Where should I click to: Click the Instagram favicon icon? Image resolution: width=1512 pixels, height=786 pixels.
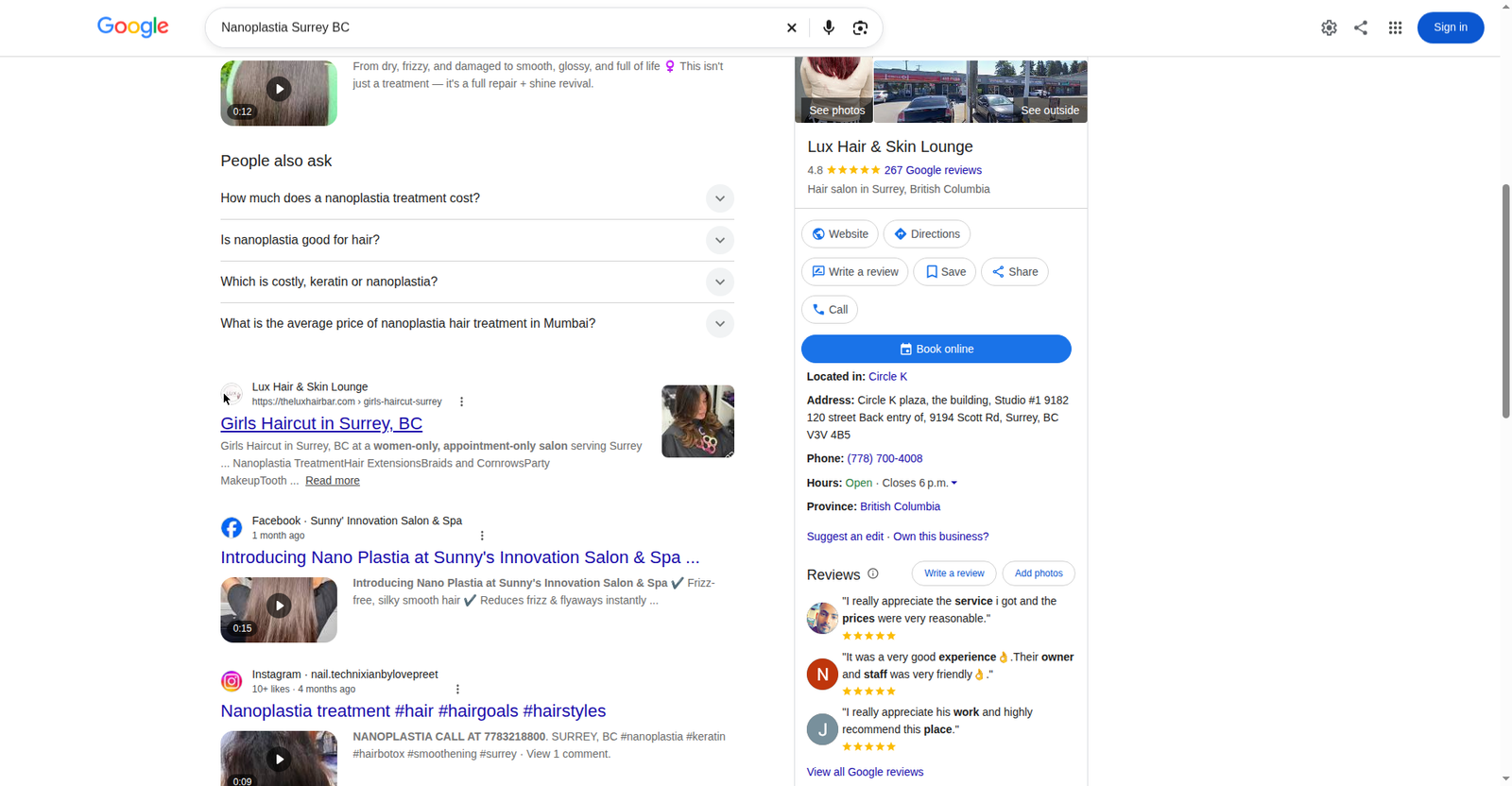point(232,681)
